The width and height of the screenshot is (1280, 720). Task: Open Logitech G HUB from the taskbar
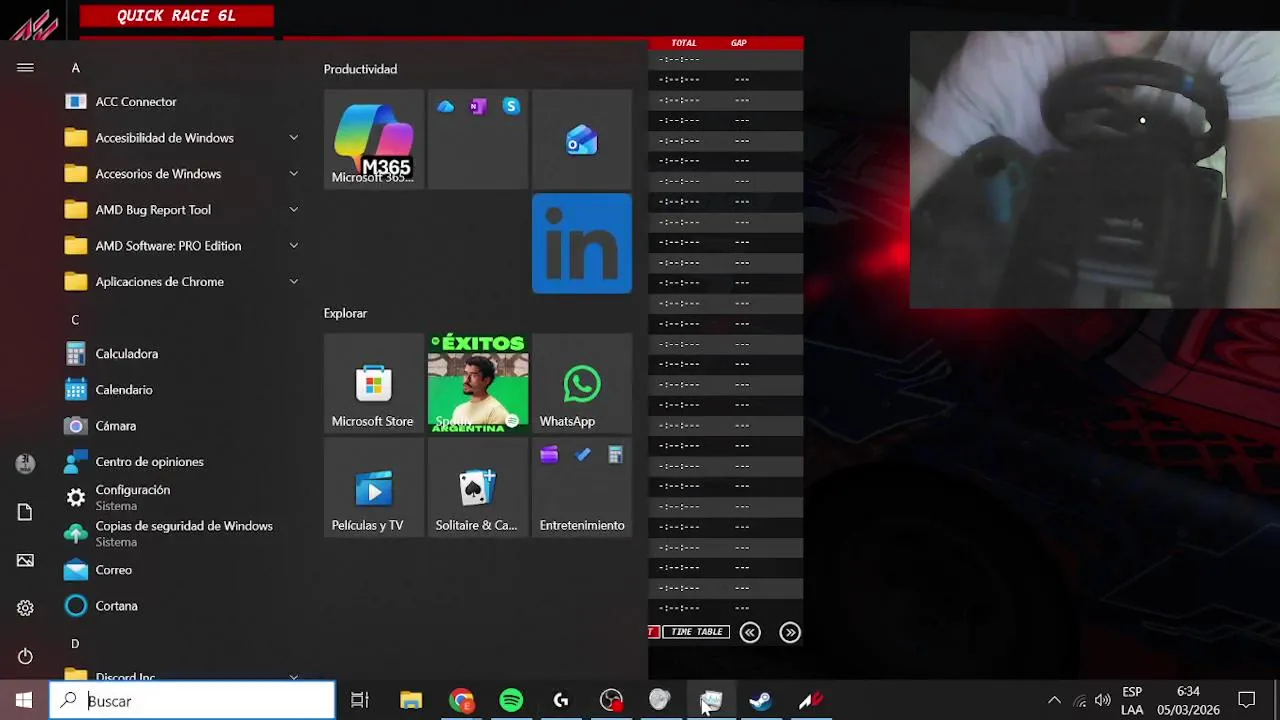(561, 700)
